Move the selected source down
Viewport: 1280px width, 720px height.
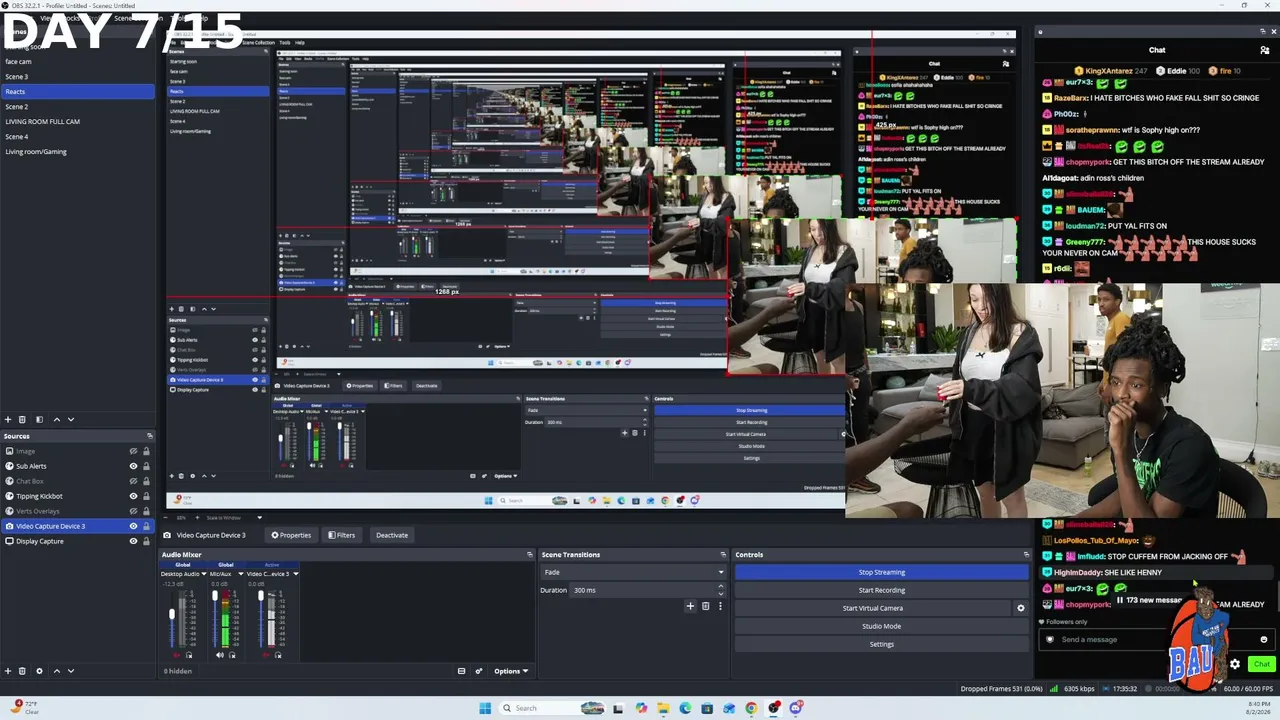[x=72, y=671]
